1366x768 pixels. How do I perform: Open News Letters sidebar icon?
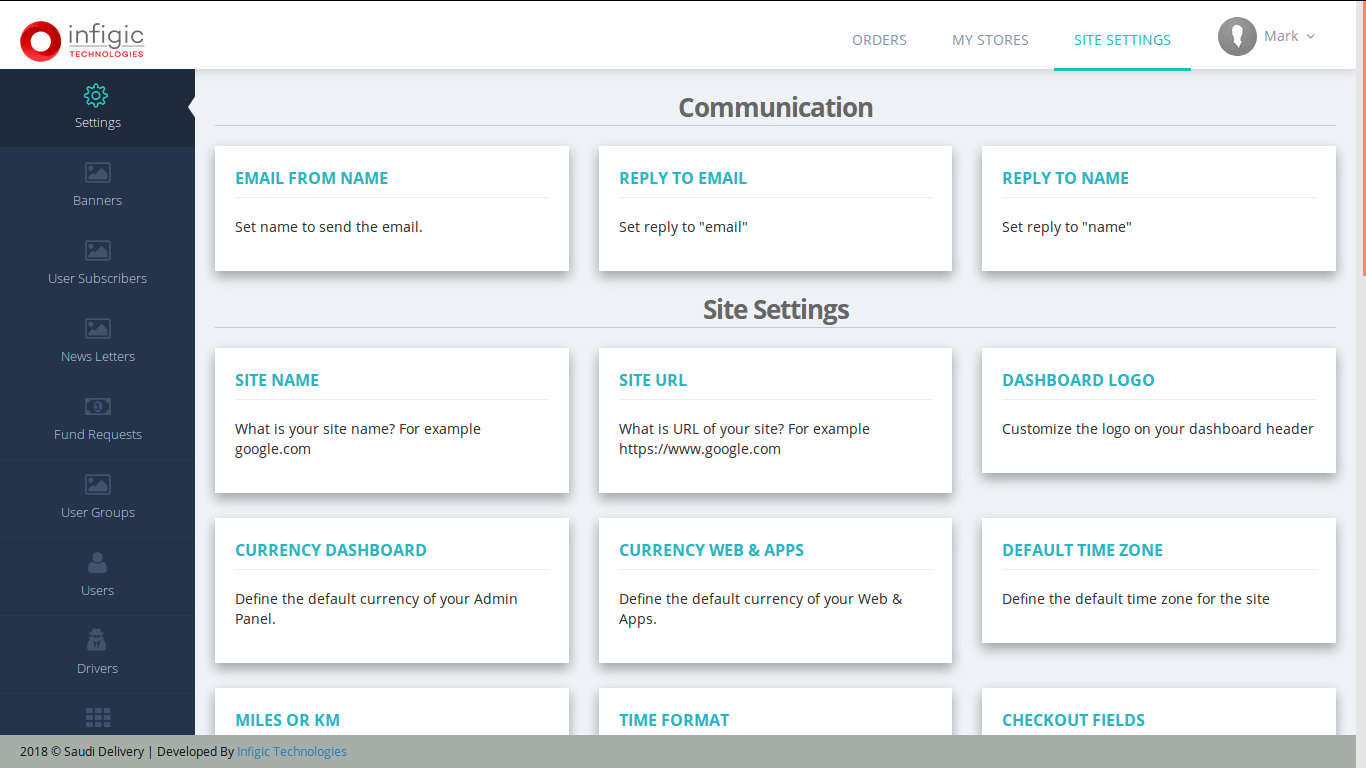tap(97, 329)
